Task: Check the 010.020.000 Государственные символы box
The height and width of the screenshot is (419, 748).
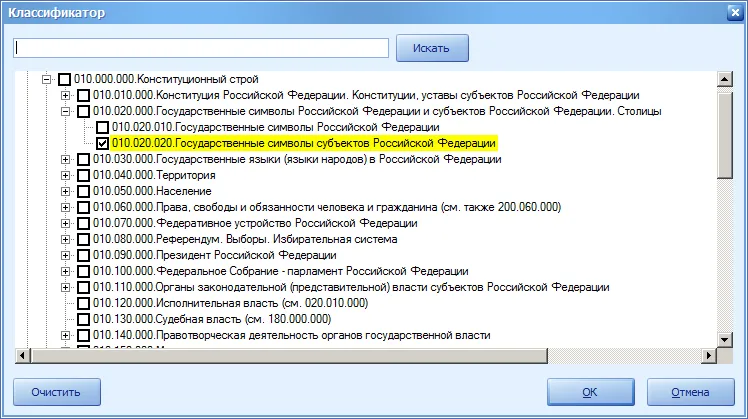Action: point(83,111)
